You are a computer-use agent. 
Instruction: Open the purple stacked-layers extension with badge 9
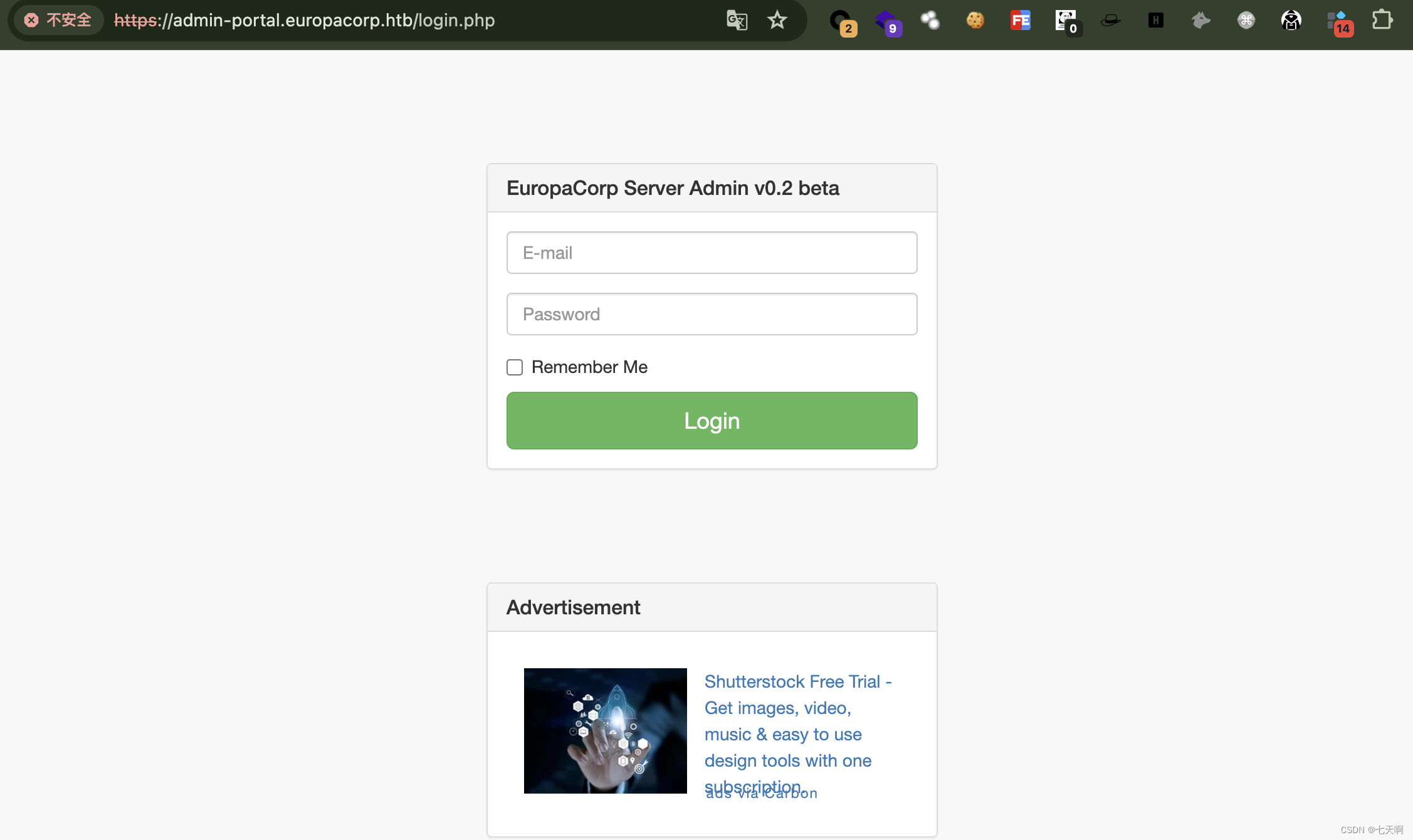[x=888, y=22]
